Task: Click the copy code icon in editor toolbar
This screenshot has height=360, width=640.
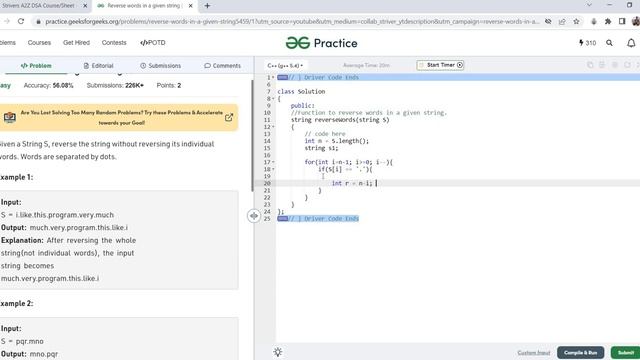Action: coord(590,65)
